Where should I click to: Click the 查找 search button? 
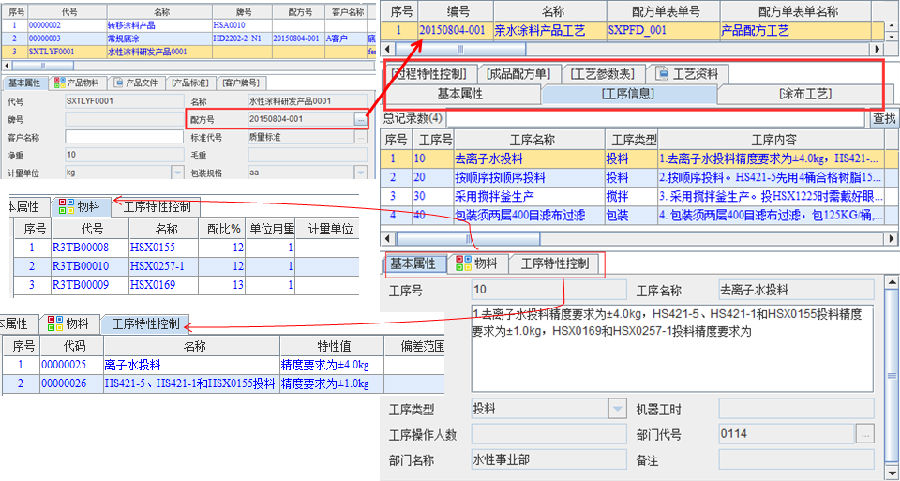coord(884,118)
